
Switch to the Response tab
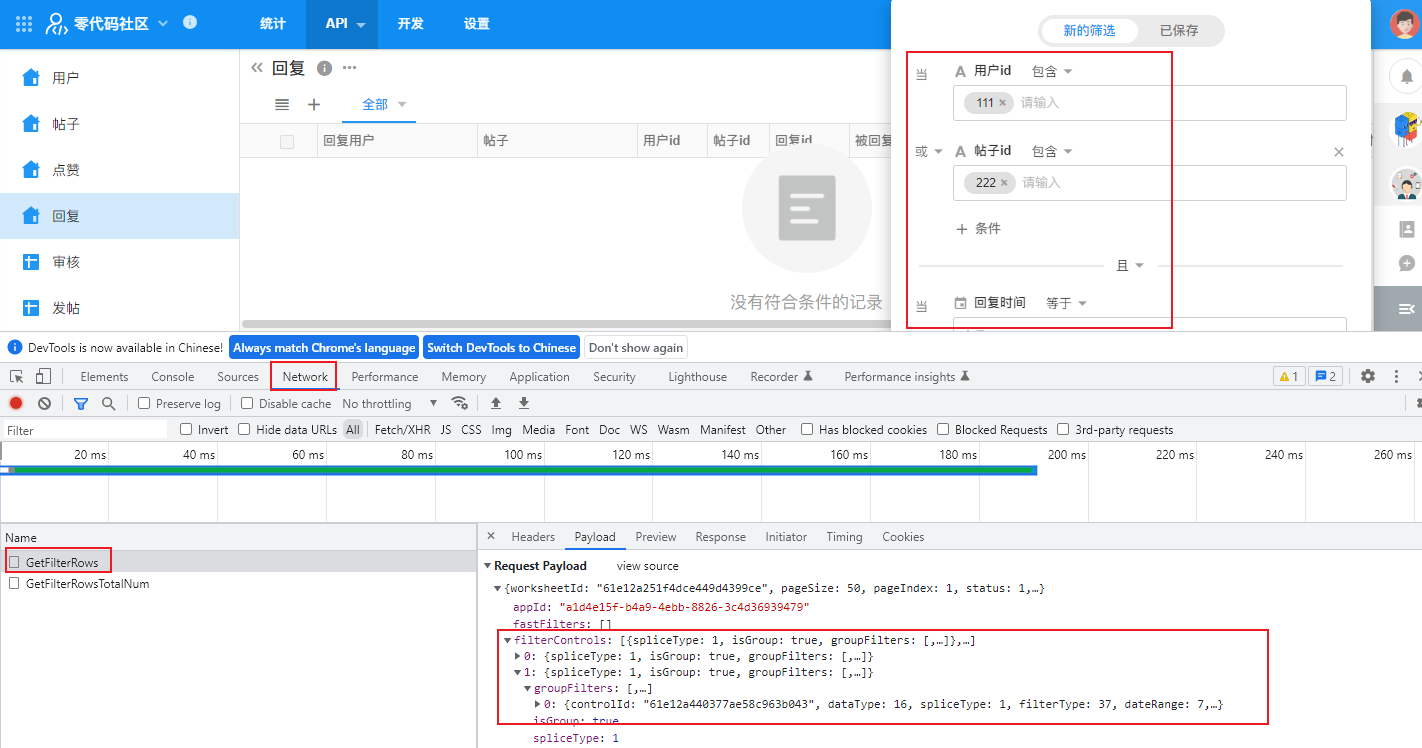pyautogui.click(x=720, y=537)
